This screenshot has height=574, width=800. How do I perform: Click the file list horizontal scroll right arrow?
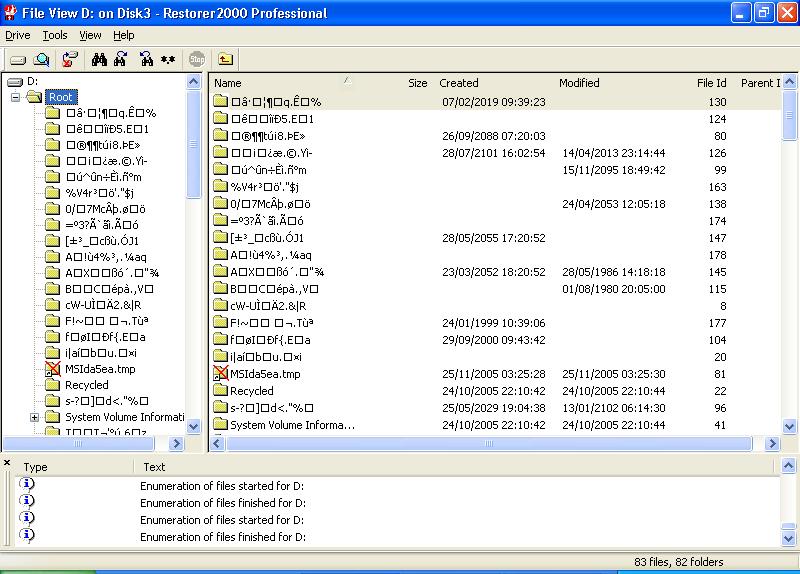tap(772, 443)
